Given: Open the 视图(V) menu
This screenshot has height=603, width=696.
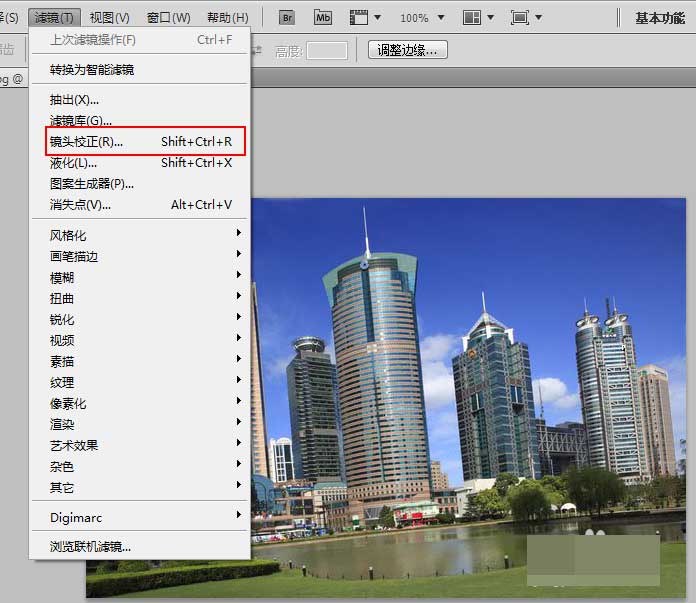Looking at the screenshot, I should click(x=110, y=18).
